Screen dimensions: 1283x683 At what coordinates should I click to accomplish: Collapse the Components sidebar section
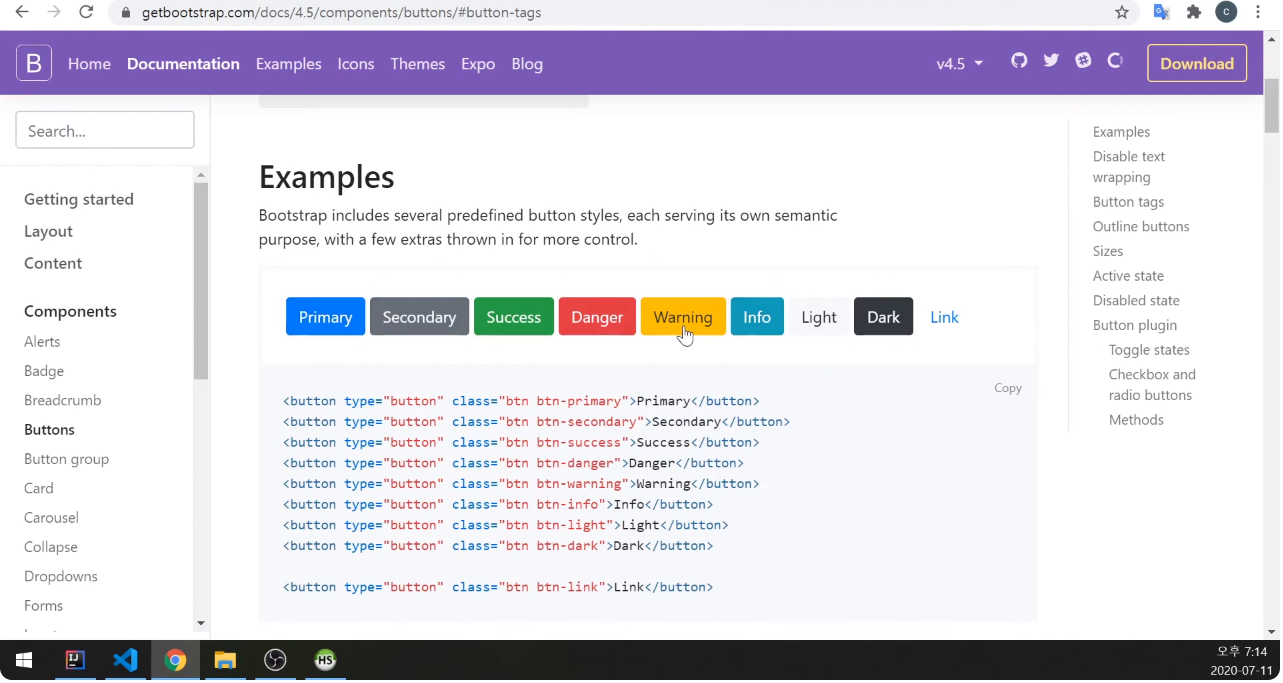click(70, 311)
